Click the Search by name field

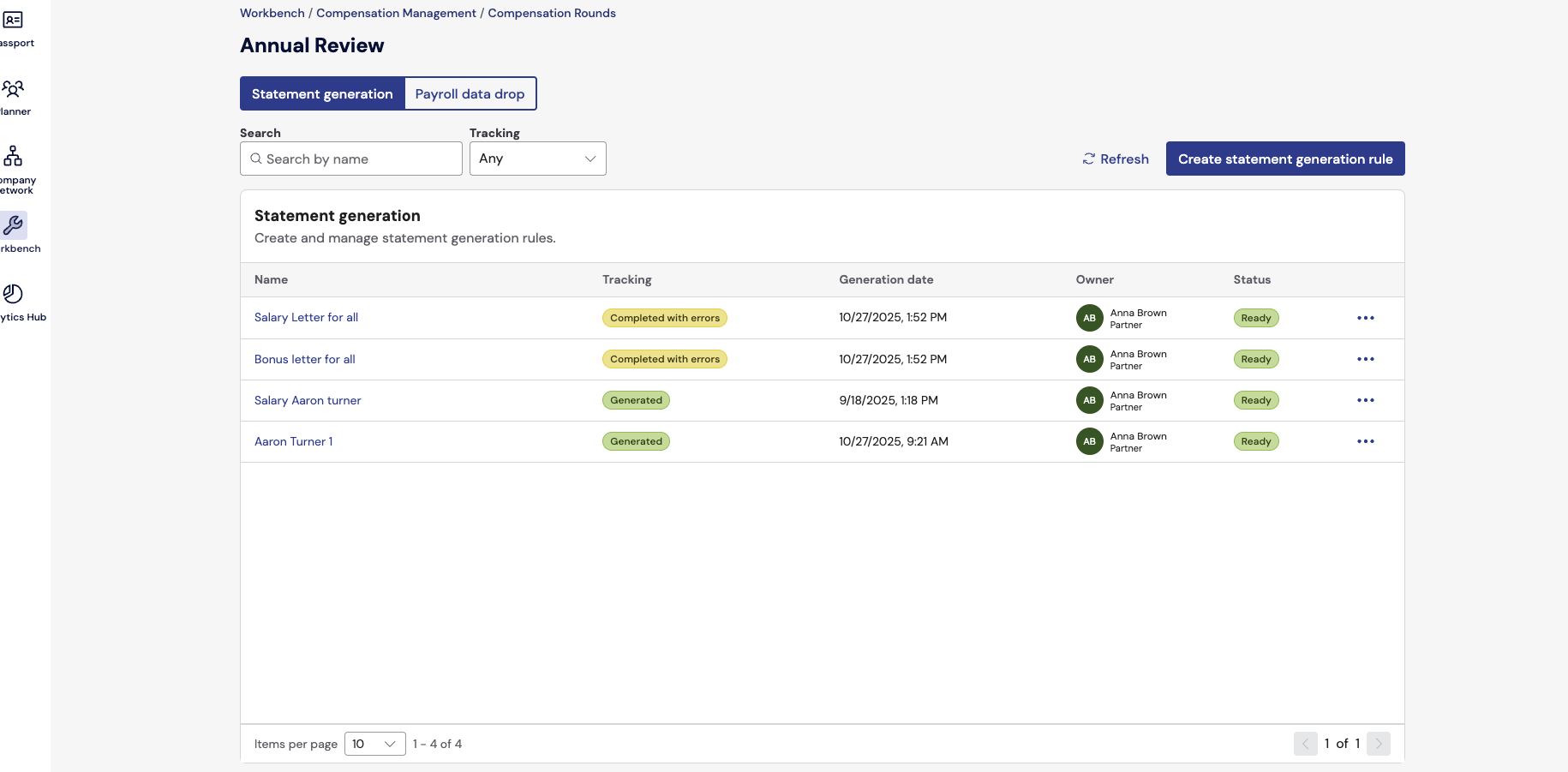[351, 159]
